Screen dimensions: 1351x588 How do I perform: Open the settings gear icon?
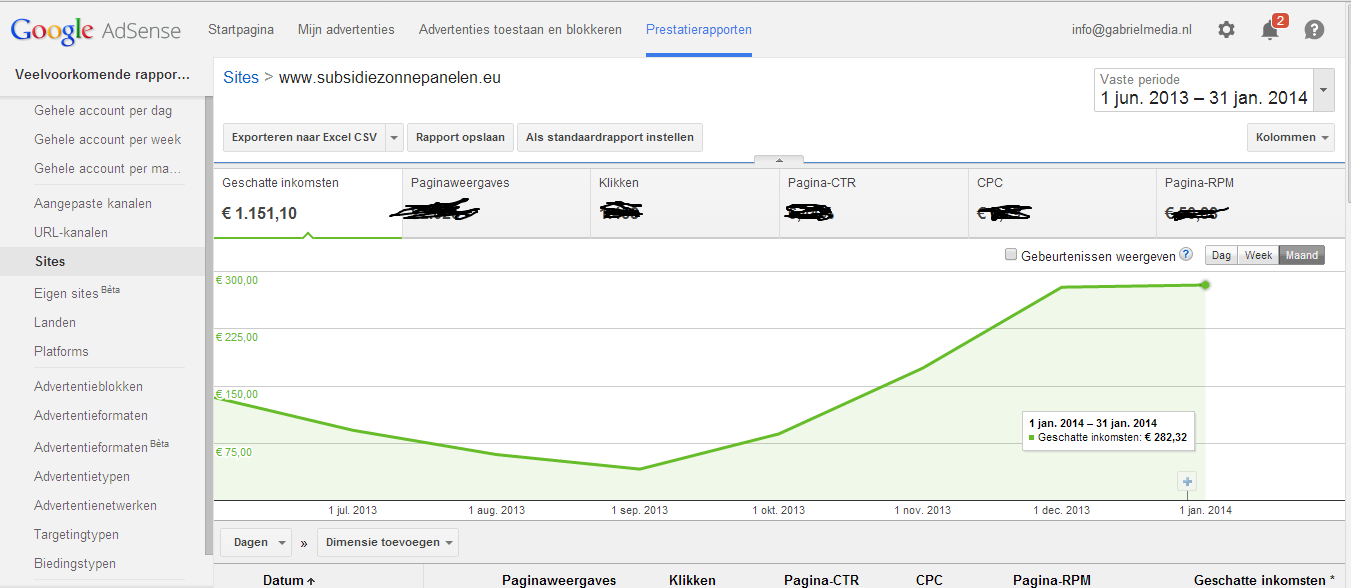point(1226,30)
